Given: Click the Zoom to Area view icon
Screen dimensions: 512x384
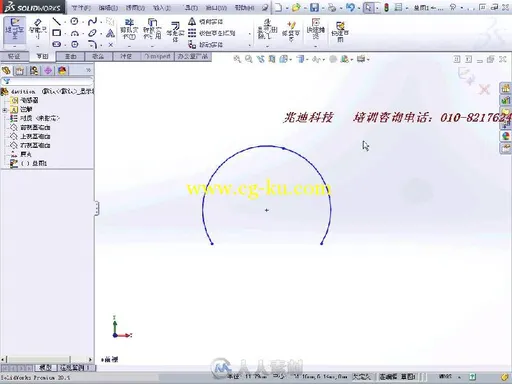Looking at the screenshot, I should [x=249, y=59].
